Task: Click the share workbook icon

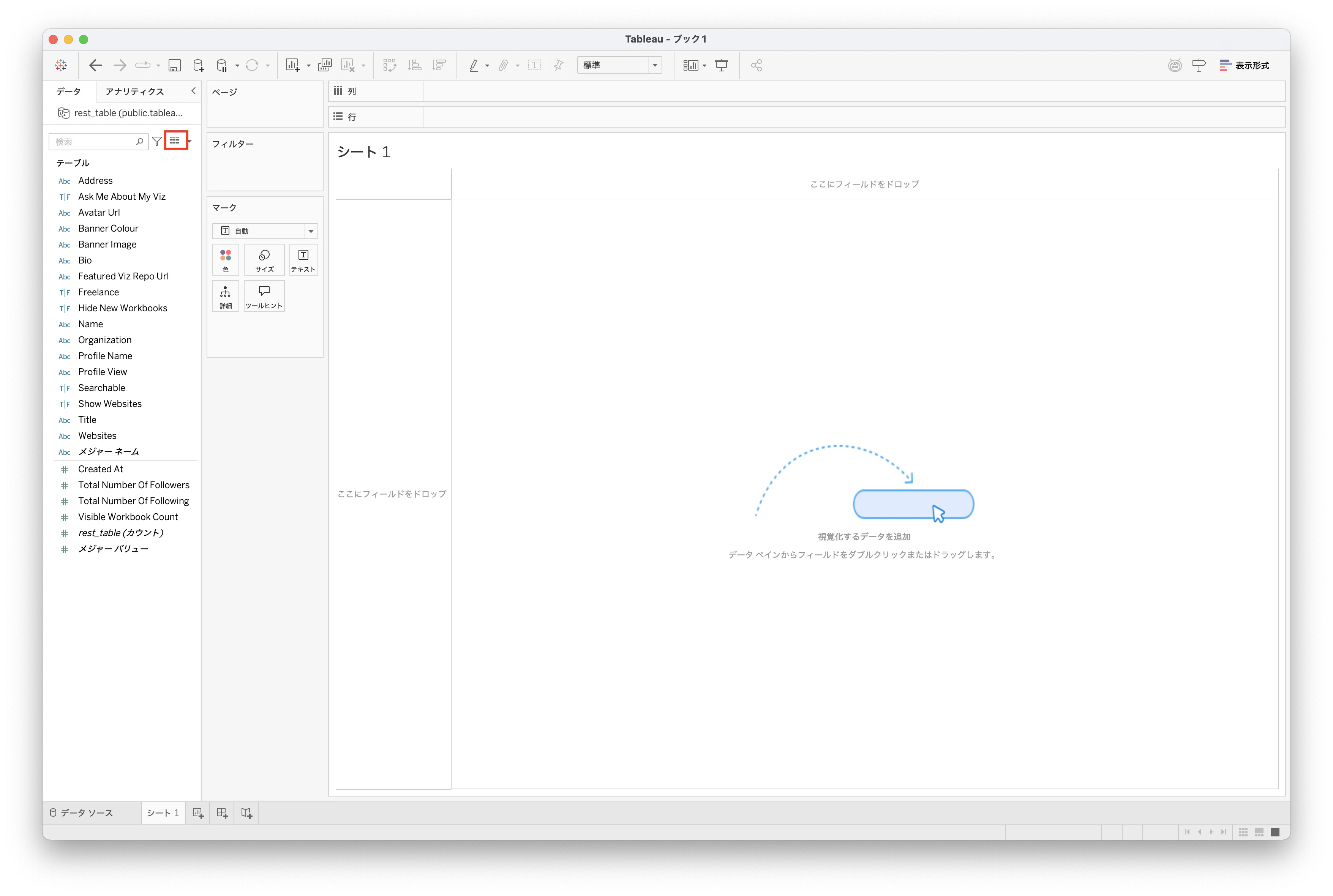Action: 756,65
